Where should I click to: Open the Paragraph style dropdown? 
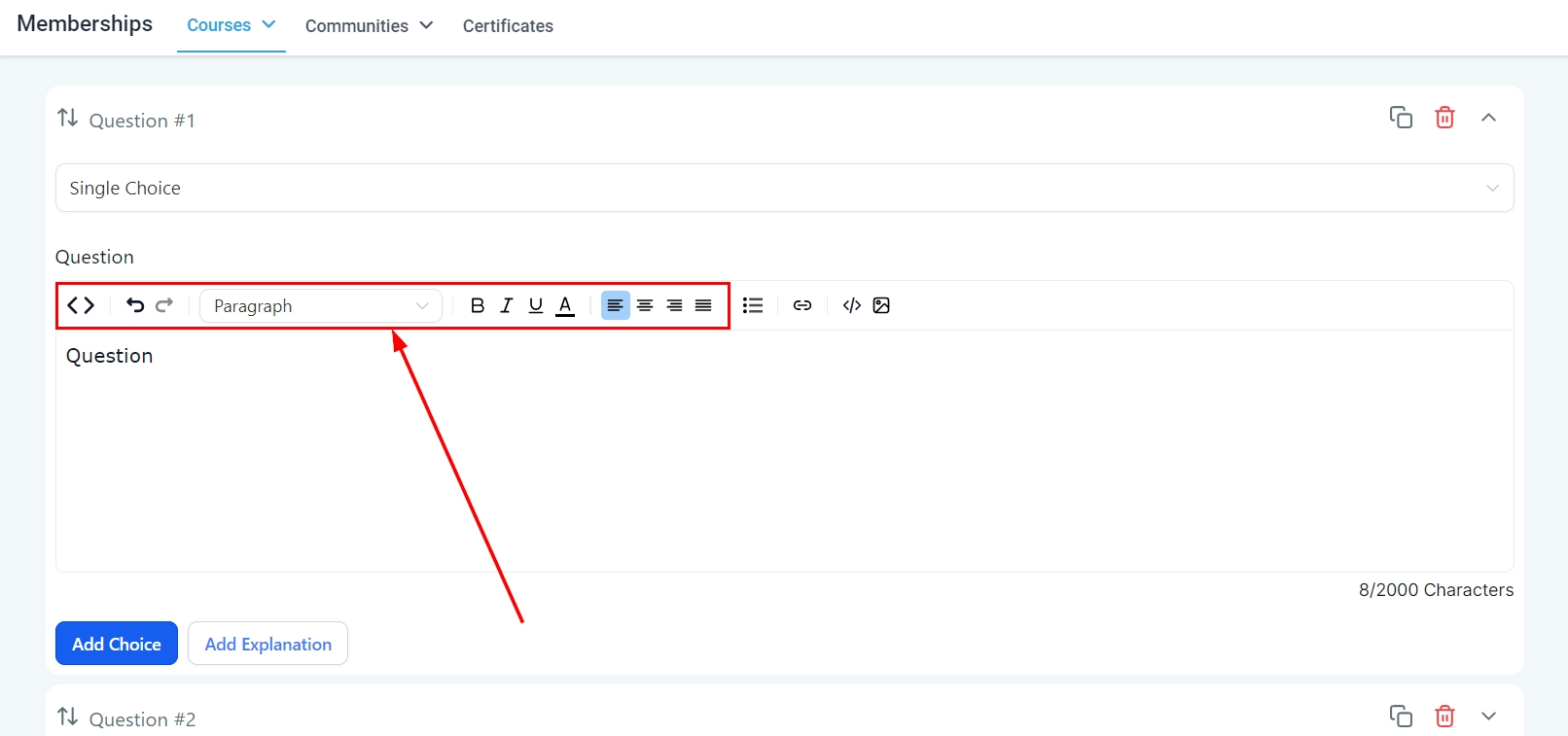point(321,306)
